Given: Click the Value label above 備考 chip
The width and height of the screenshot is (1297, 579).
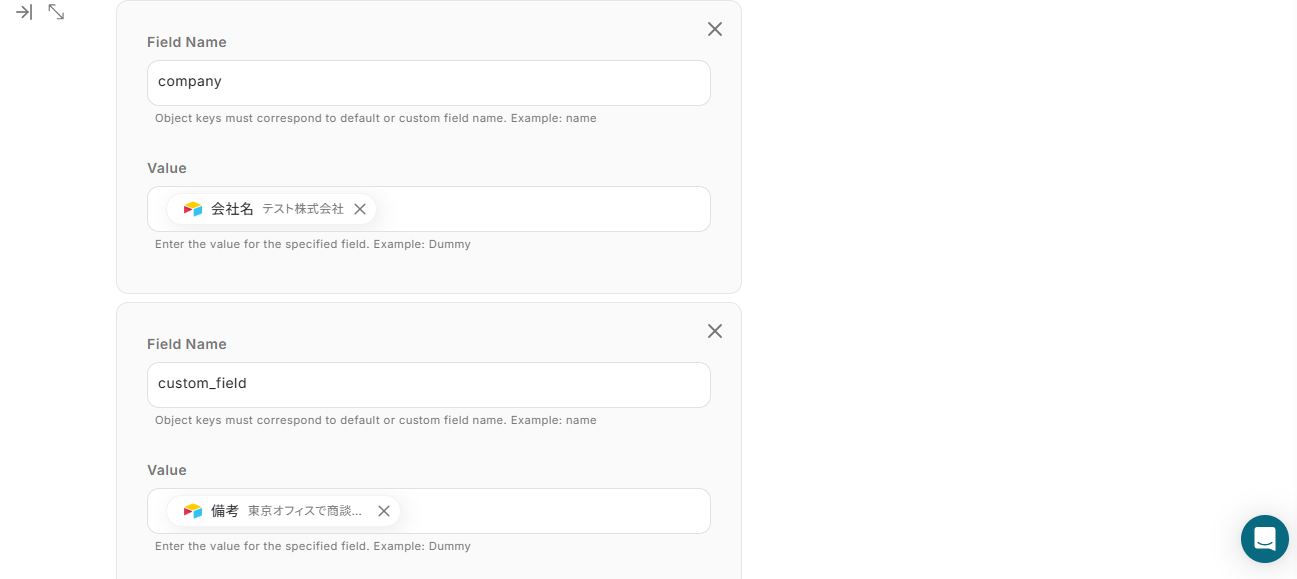Looking at the screenshot, I should click(167, 470).
